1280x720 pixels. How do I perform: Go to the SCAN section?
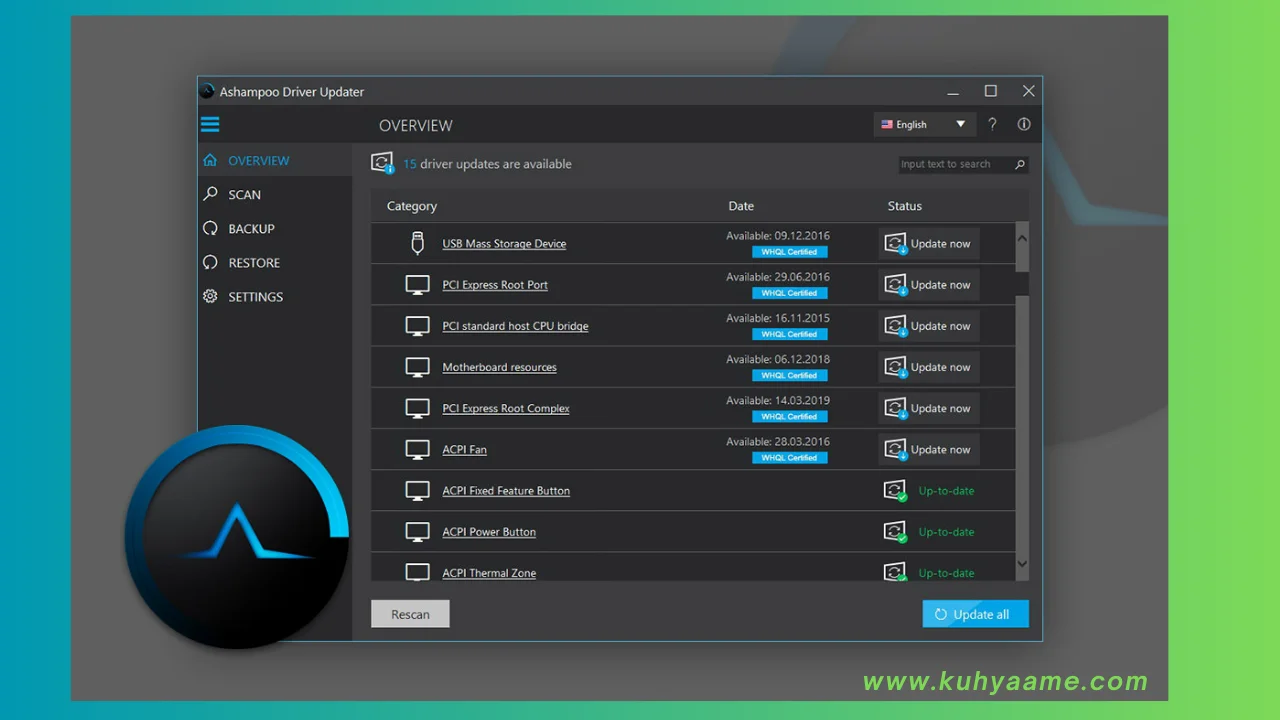pyautogui.click(x=244, y=194)
